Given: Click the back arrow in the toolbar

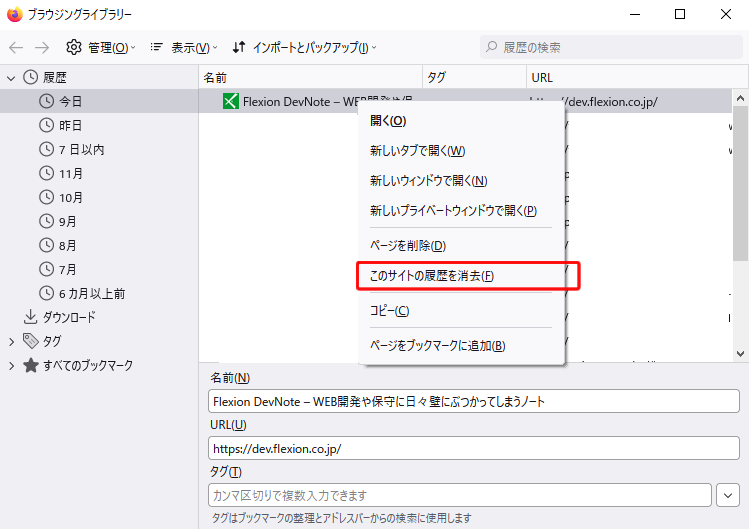Looking at the screenshot, I should point(16,47).
